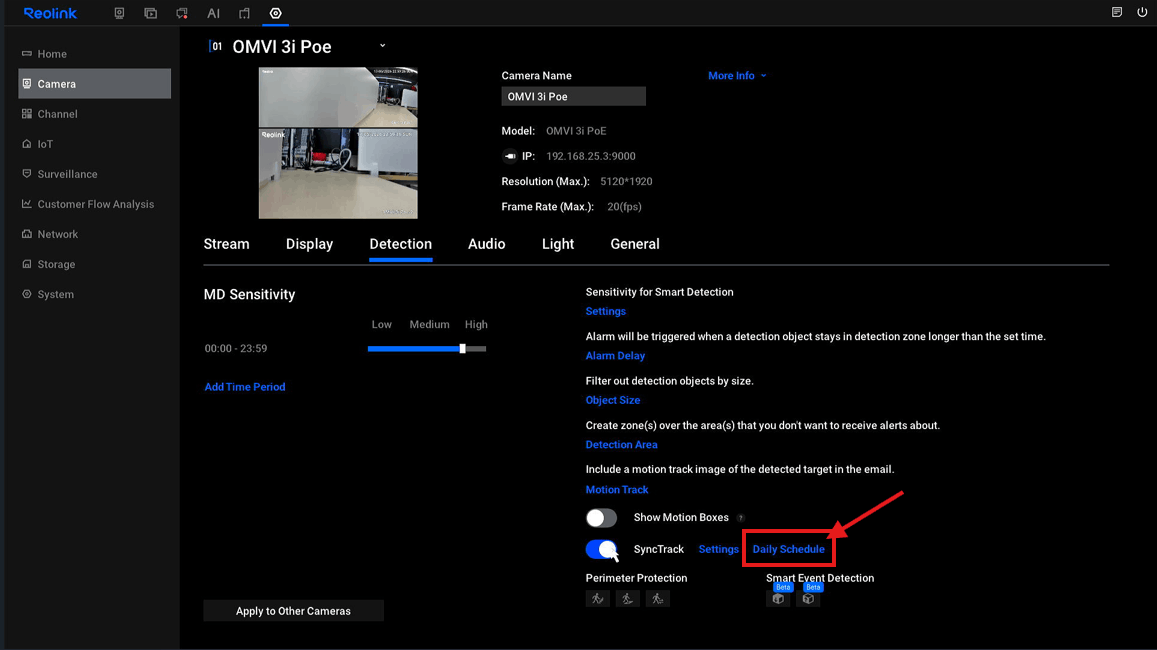Switch to the Audio tab

click(x=486, y=244)
